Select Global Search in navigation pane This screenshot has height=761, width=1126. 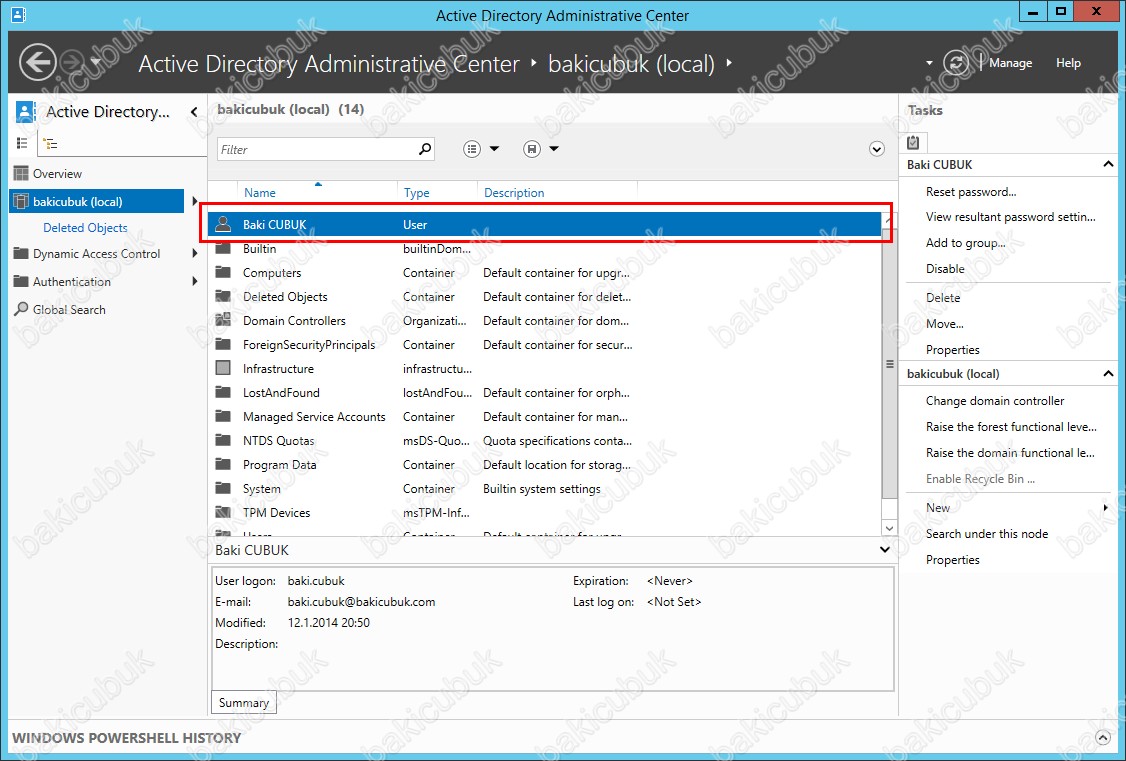pyautogui.click(x=69, y=309)
